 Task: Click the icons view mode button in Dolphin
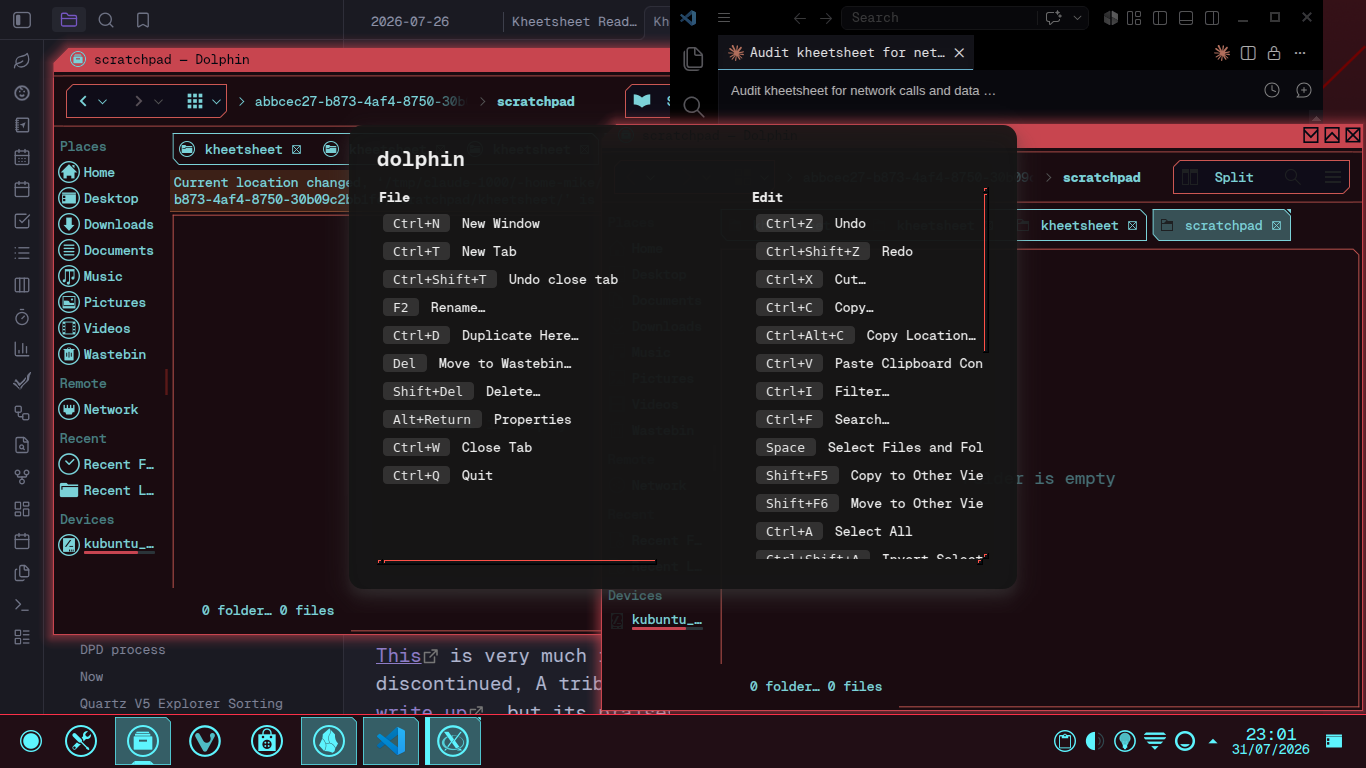point(195,101)
